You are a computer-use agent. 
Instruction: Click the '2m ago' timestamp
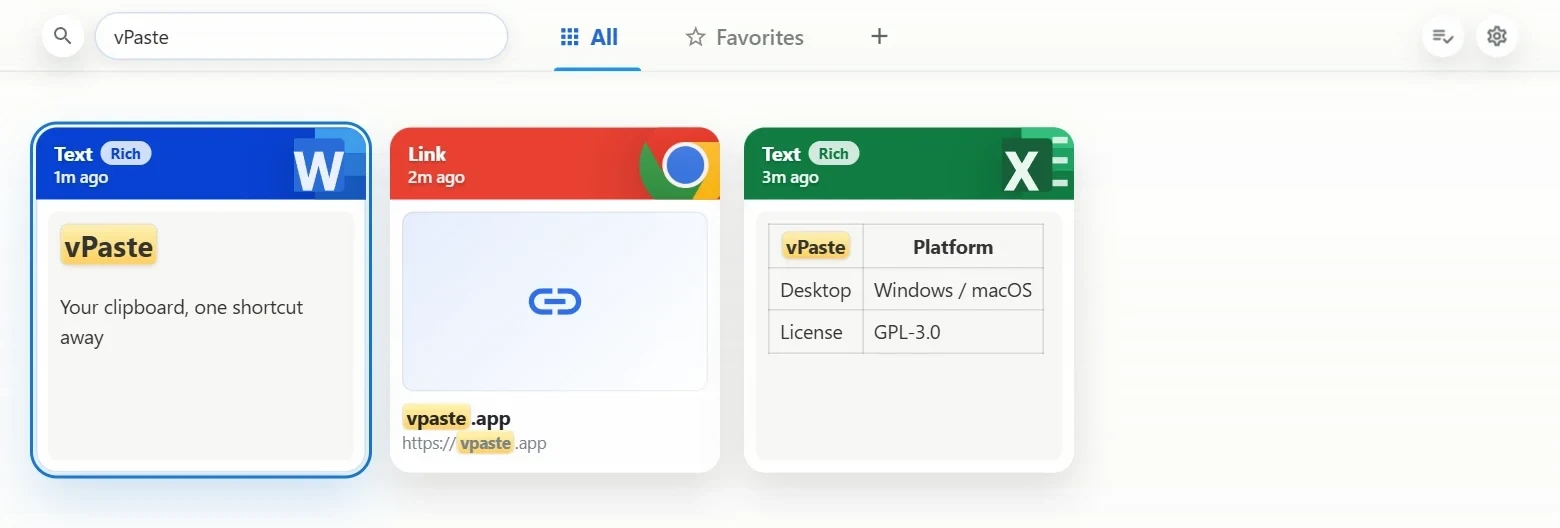click(x=436, y=177)
